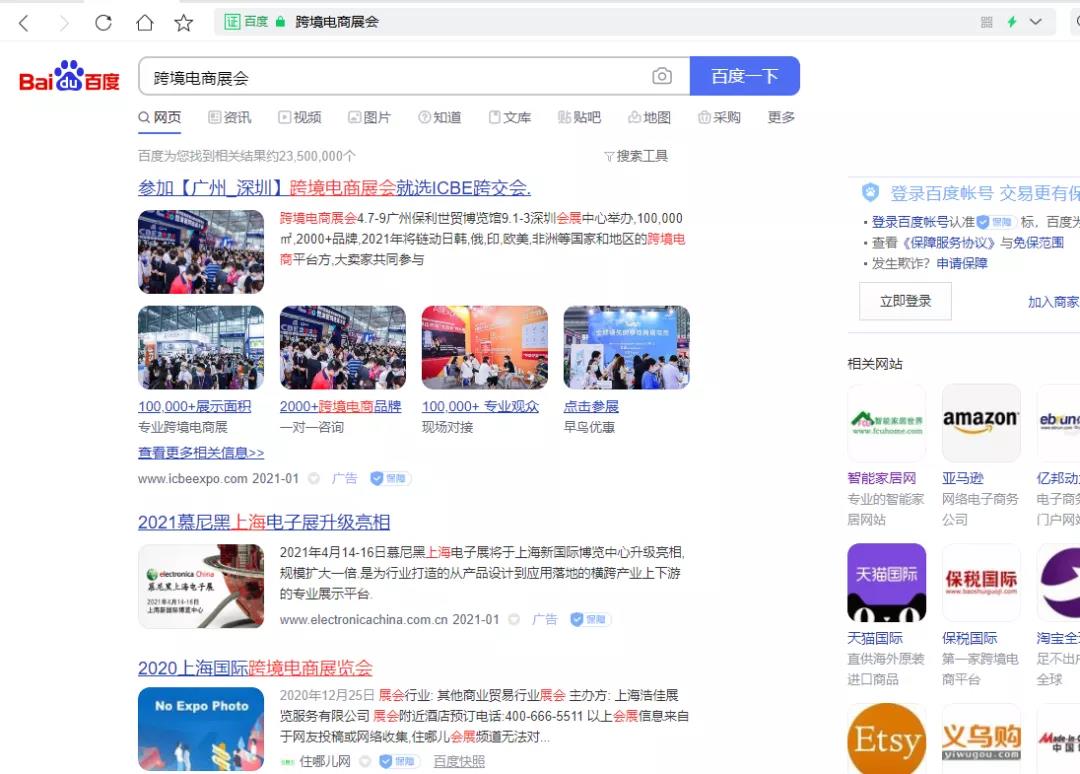
Task: Open the 更多 tab menu
Action: point(781,118)
